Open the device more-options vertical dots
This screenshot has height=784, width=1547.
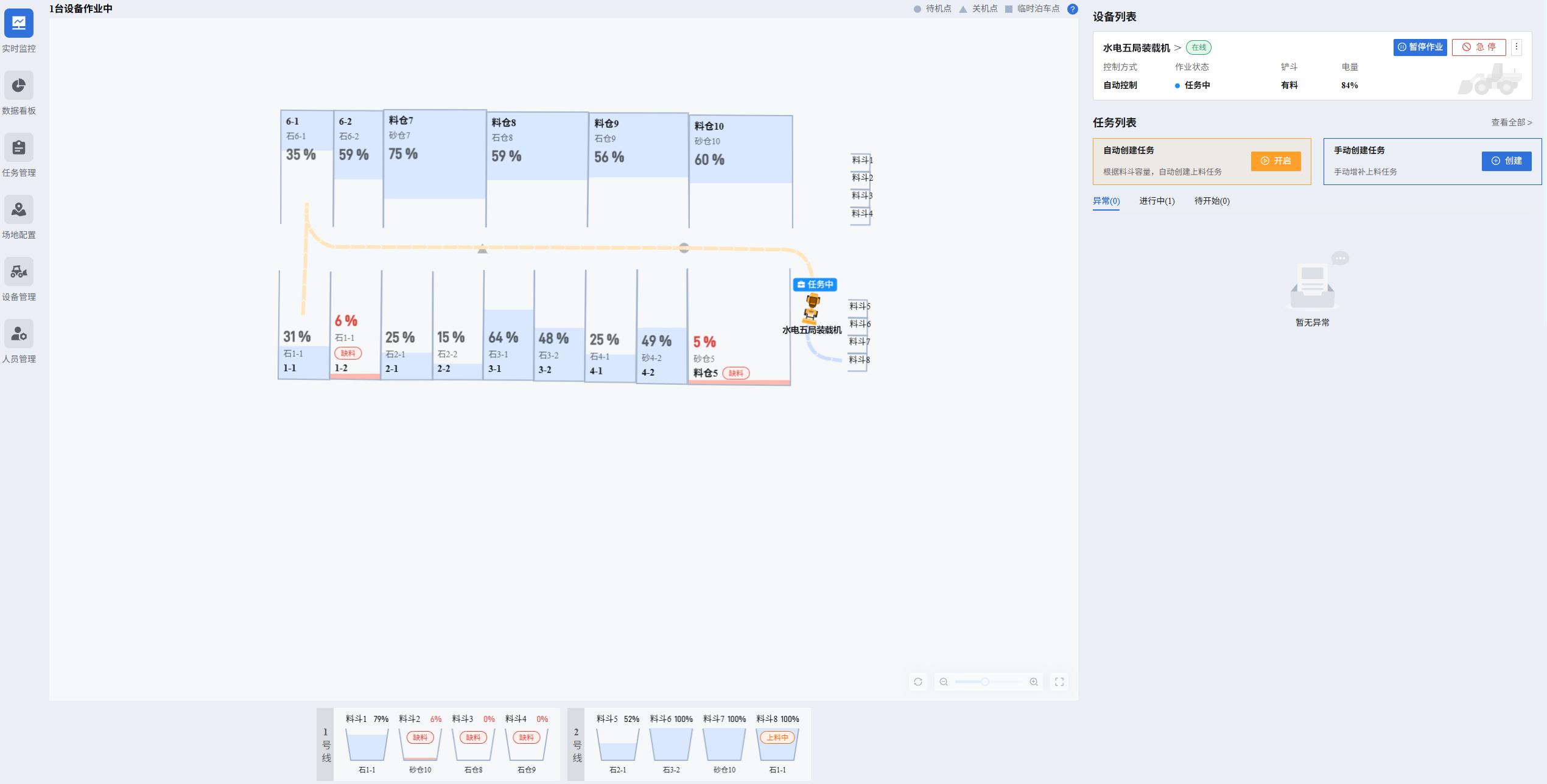[x=1517, y=47]
